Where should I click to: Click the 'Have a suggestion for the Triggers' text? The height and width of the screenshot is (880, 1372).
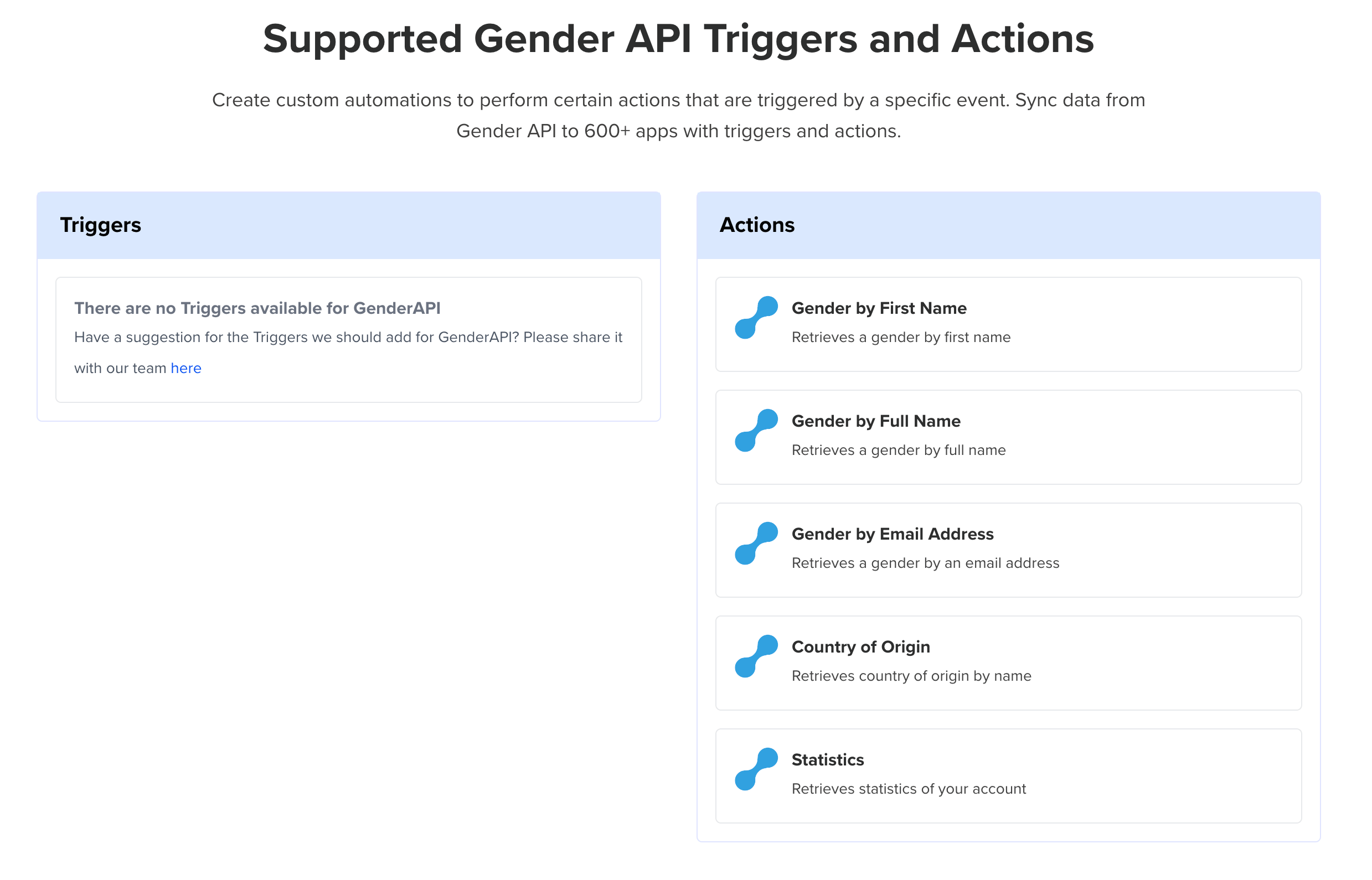coord(348,353)
